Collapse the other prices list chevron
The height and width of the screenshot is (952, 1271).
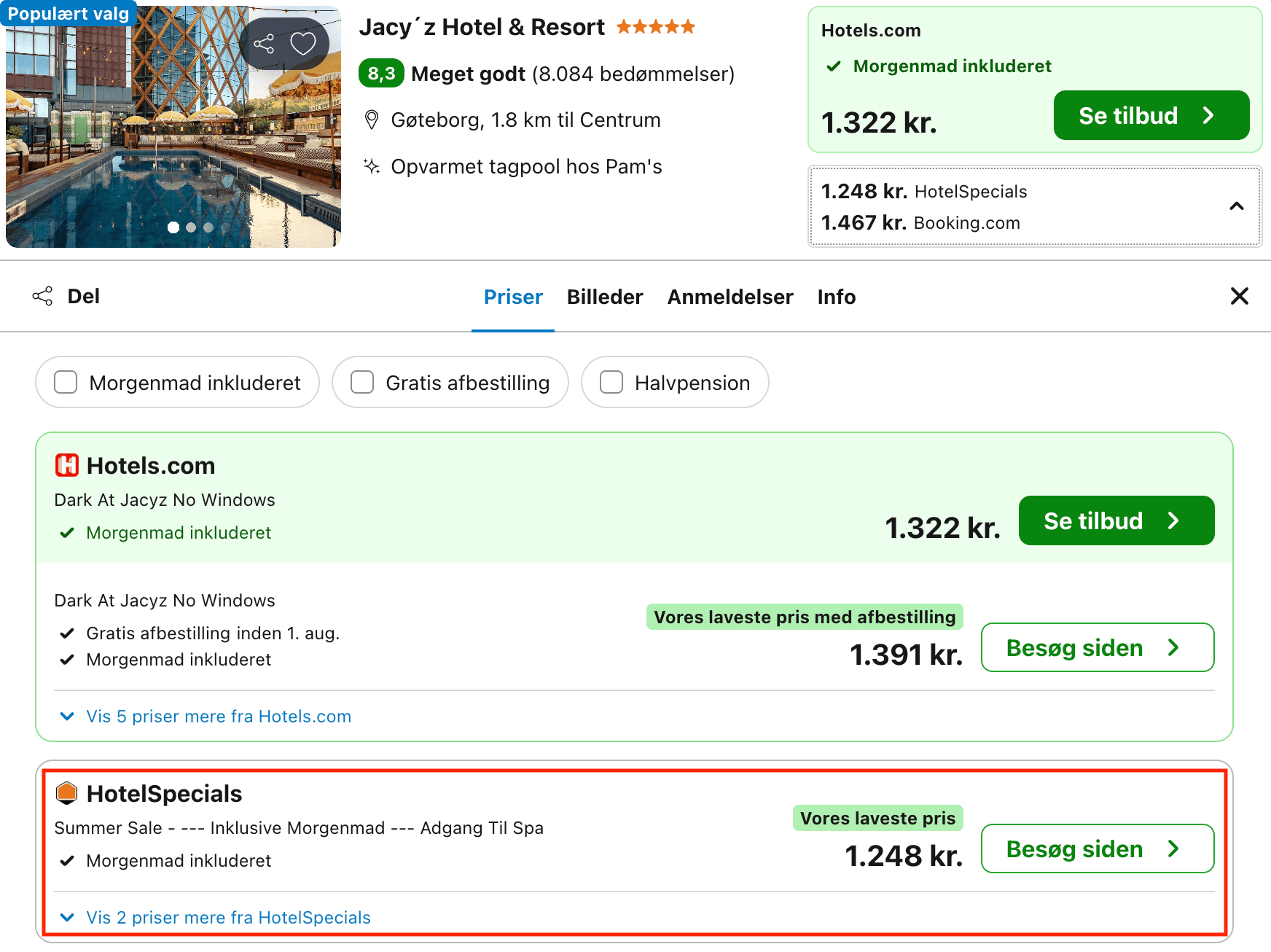tap(1237, 206)
